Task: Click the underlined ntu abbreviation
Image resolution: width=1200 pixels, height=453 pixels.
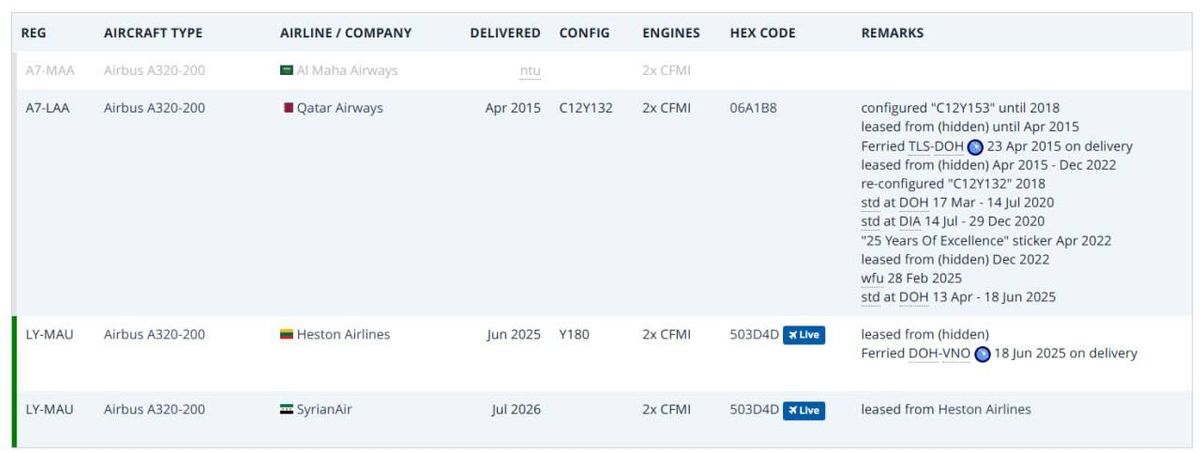Action: (x=530, y=71)
